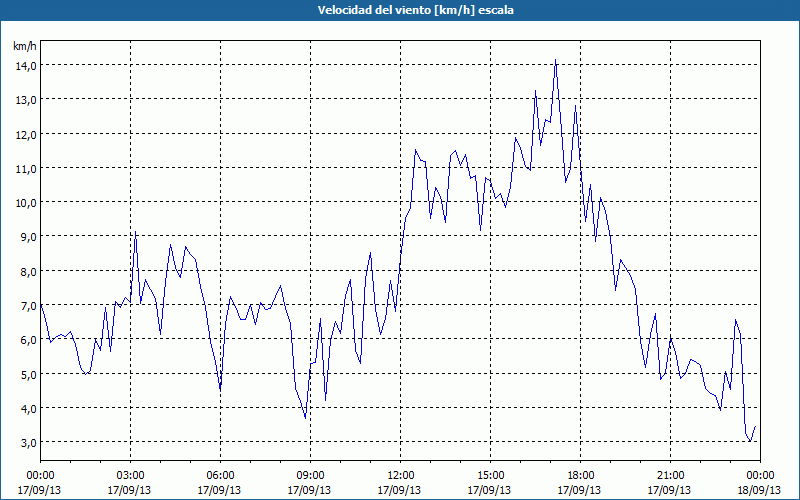Click the 15:00 time label on the x-axis
Image resolution: width=800 pixels, height=500 pixels.
[x=490, y=476]
